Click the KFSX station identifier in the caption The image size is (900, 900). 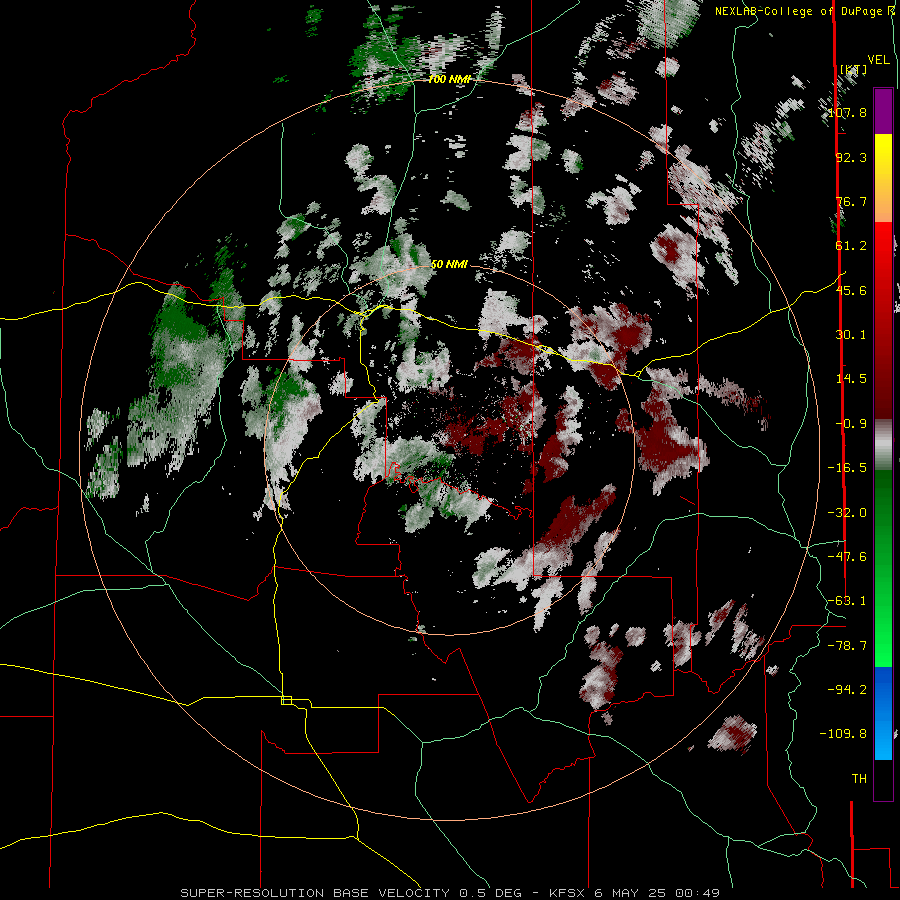click(x=567, y=893)
